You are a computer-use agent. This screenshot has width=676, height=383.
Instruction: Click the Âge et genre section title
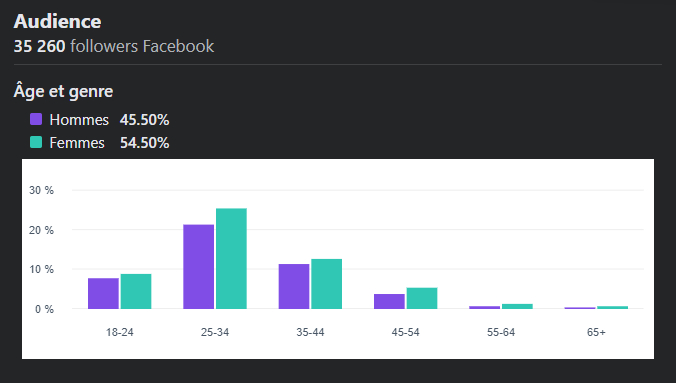[x=63, y=91]
